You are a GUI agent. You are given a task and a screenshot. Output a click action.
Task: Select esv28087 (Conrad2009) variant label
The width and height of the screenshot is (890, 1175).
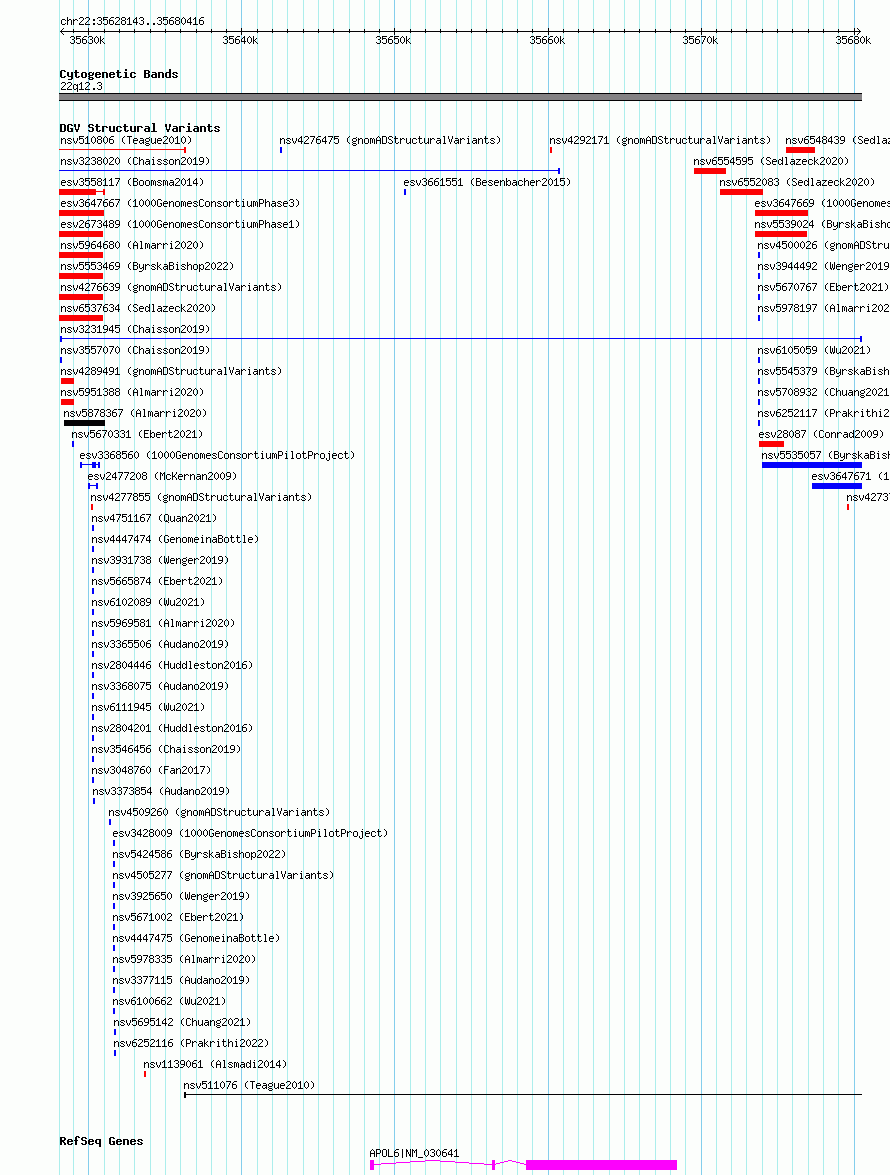821,434
